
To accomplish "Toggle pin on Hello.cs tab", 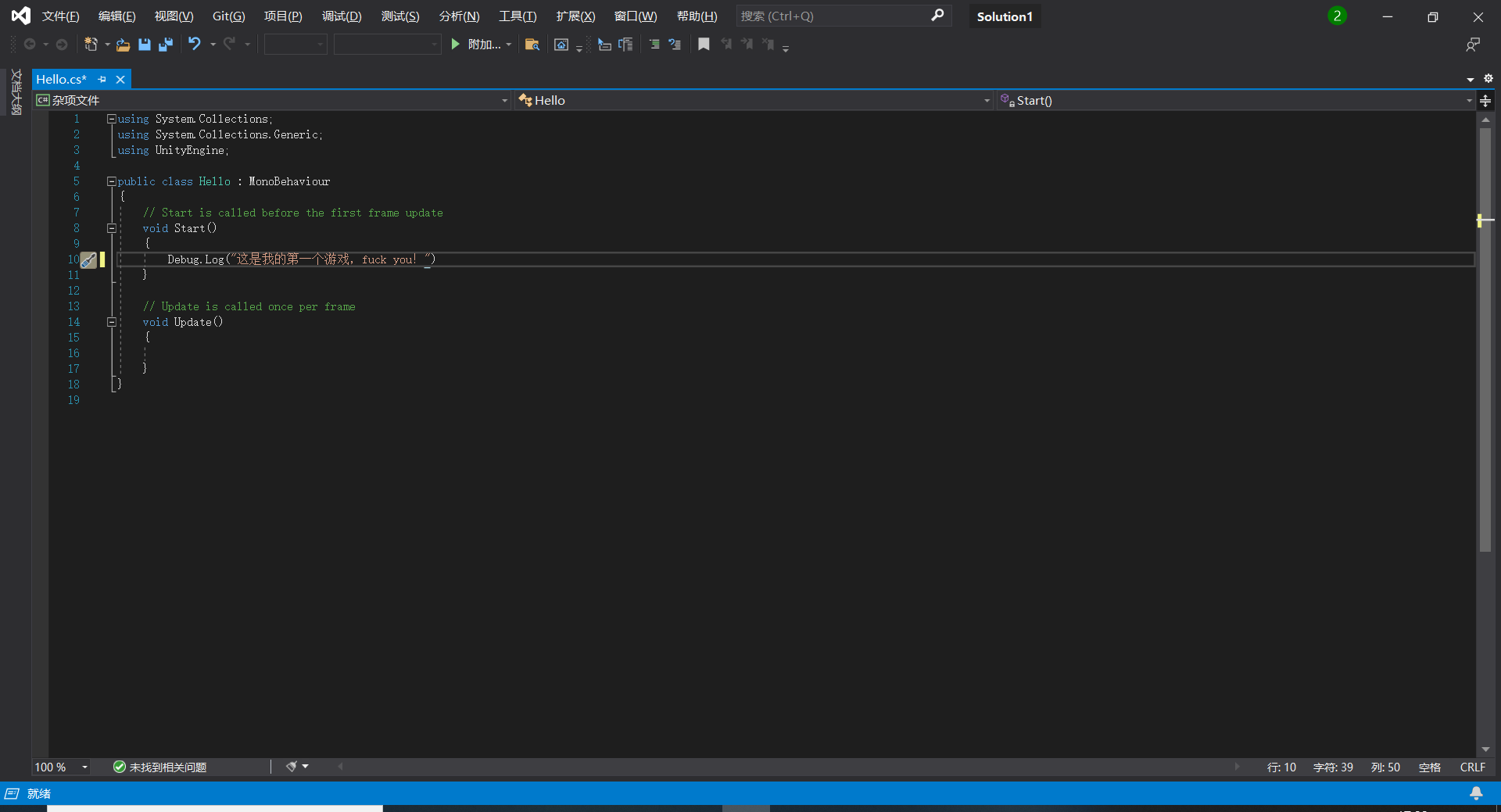I will click(102, 80).
